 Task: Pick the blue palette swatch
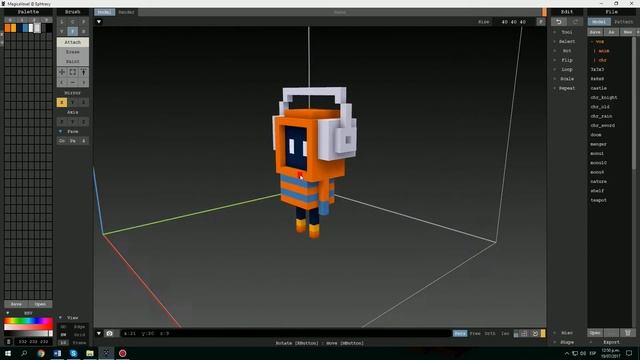[25, 28]
